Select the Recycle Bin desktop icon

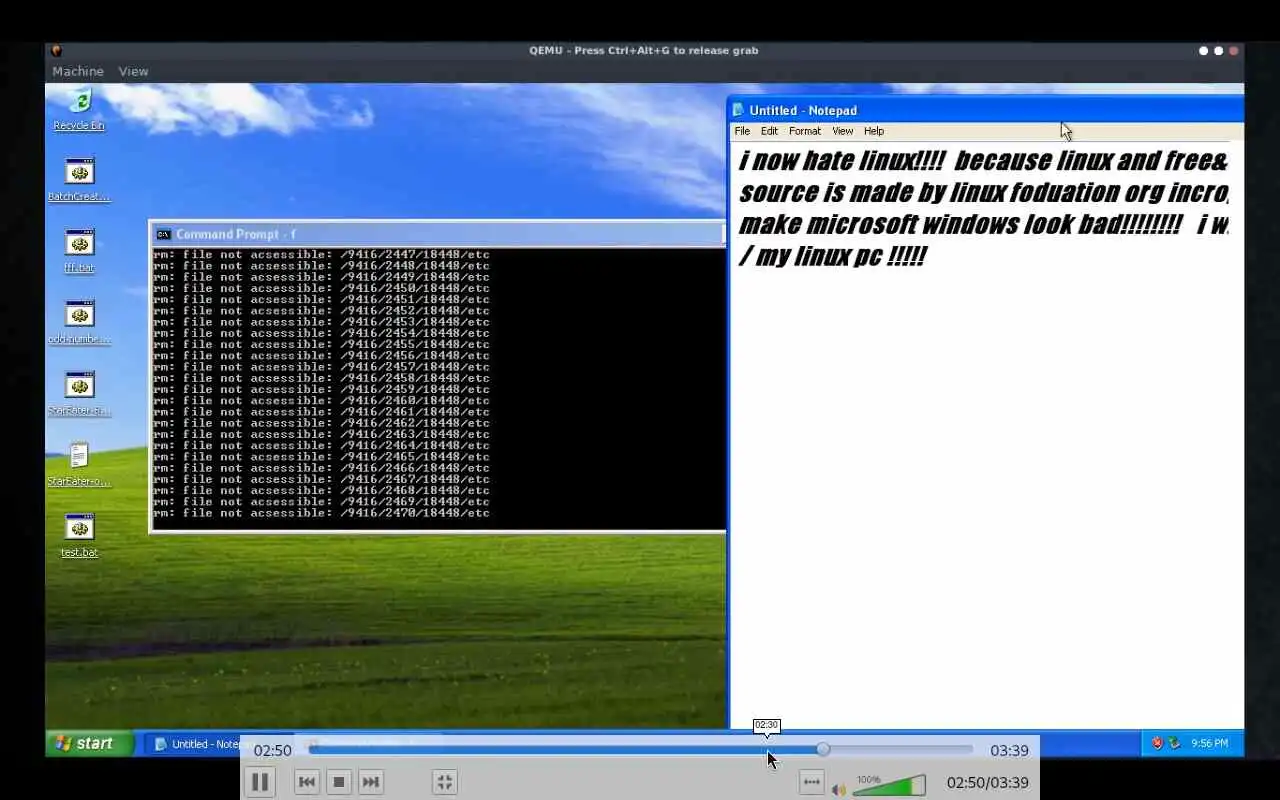[79, 109]
